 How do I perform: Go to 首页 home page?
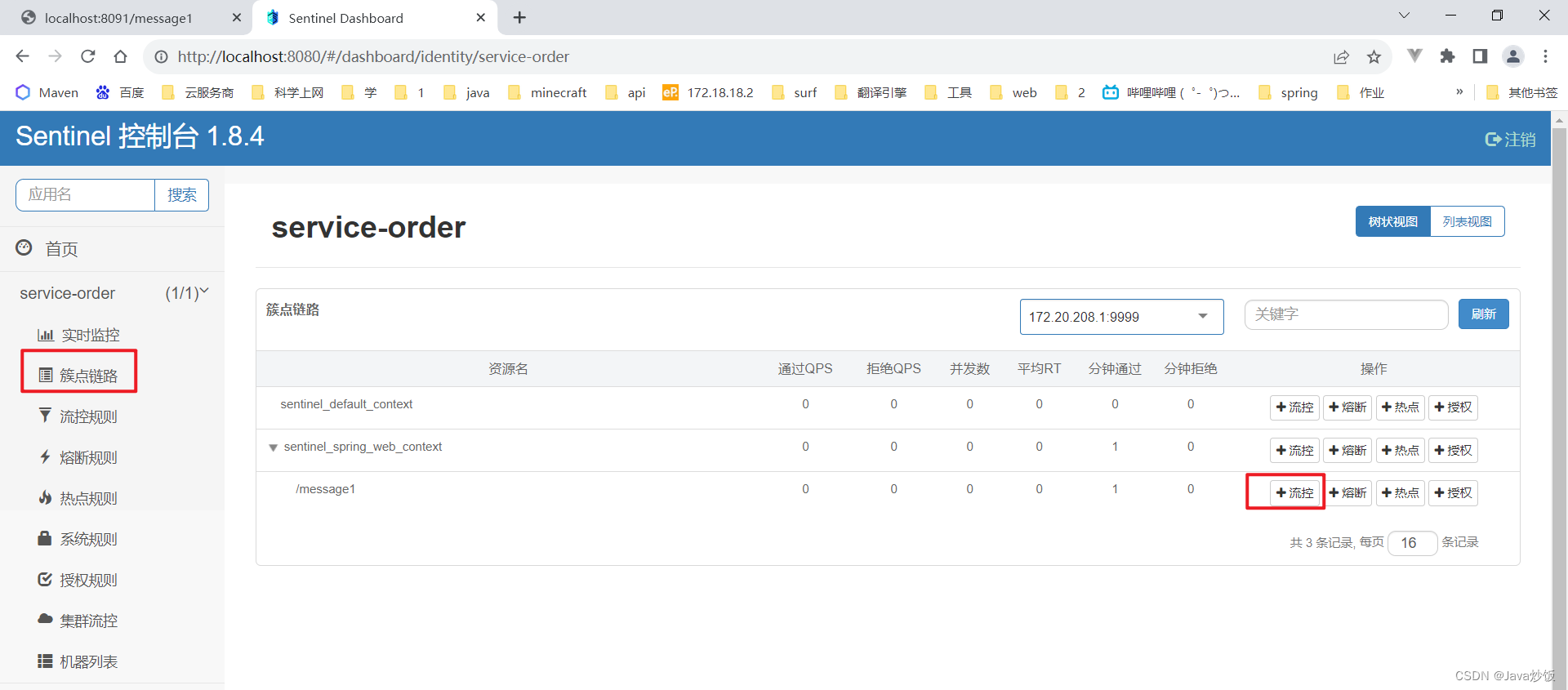point(47,249)
